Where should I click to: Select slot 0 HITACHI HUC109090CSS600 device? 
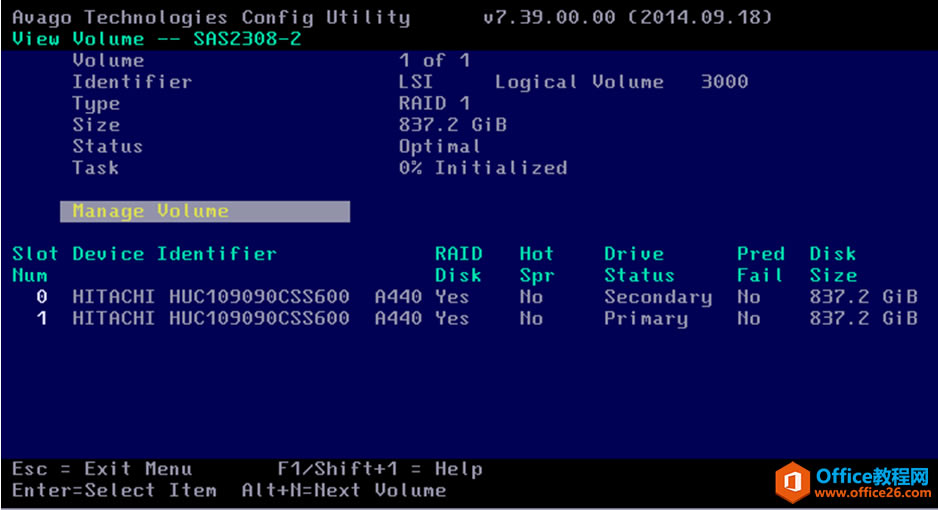tap(211, 297)
